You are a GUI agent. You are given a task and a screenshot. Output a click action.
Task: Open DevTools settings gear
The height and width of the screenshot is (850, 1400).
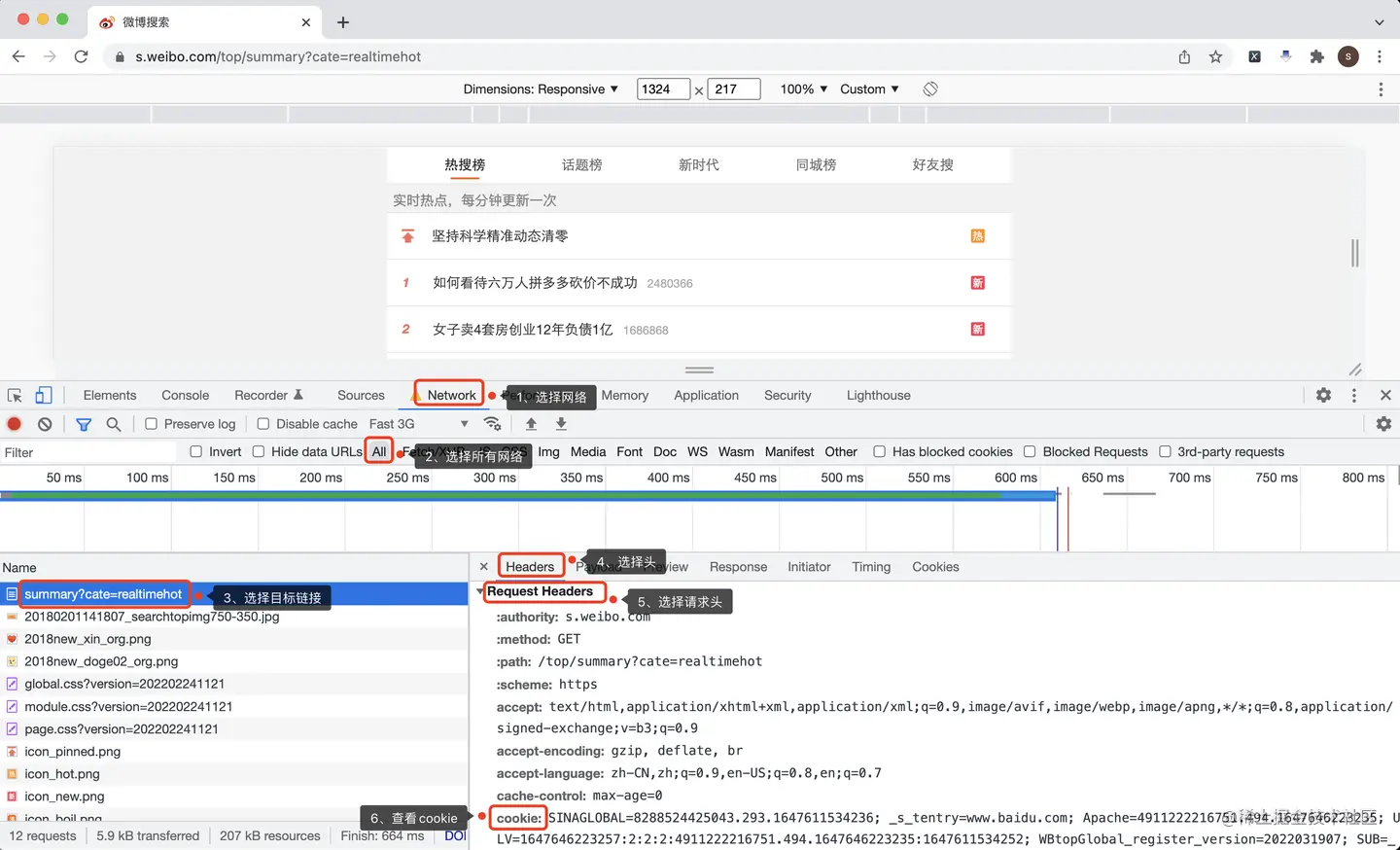pyautogui.click(x=1323, y=395)
